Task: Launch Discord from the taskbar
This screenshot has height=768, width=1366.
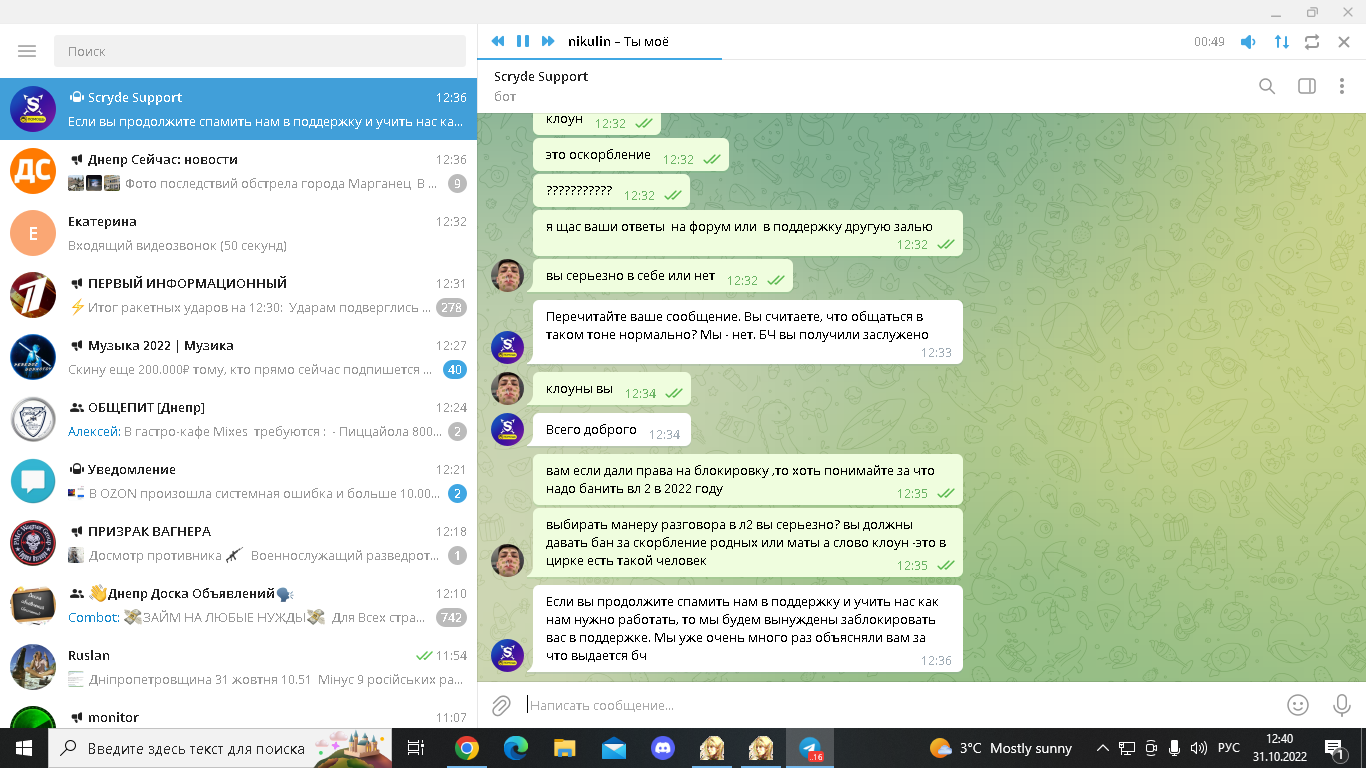Action: 662,747
